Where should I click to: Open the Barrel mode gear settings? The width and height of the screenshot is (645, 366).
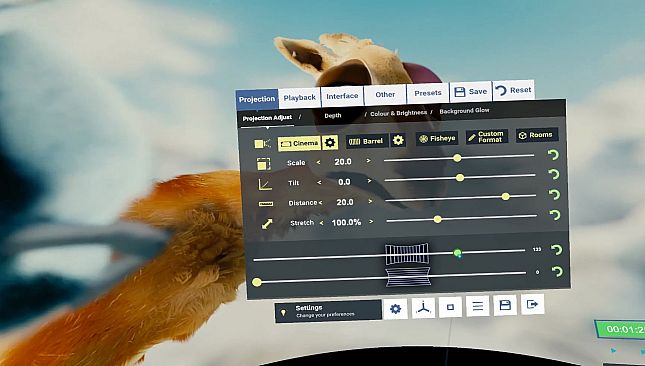398,141
